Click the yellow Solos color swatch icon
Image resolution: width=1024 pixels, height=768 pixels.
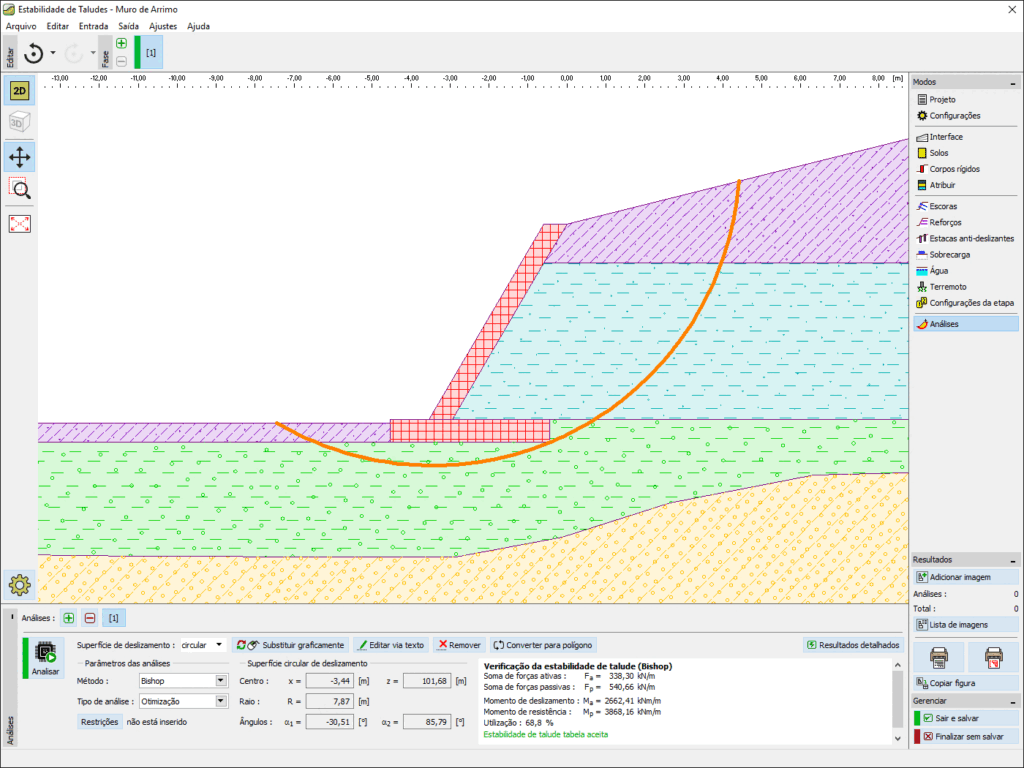(922, 153)
